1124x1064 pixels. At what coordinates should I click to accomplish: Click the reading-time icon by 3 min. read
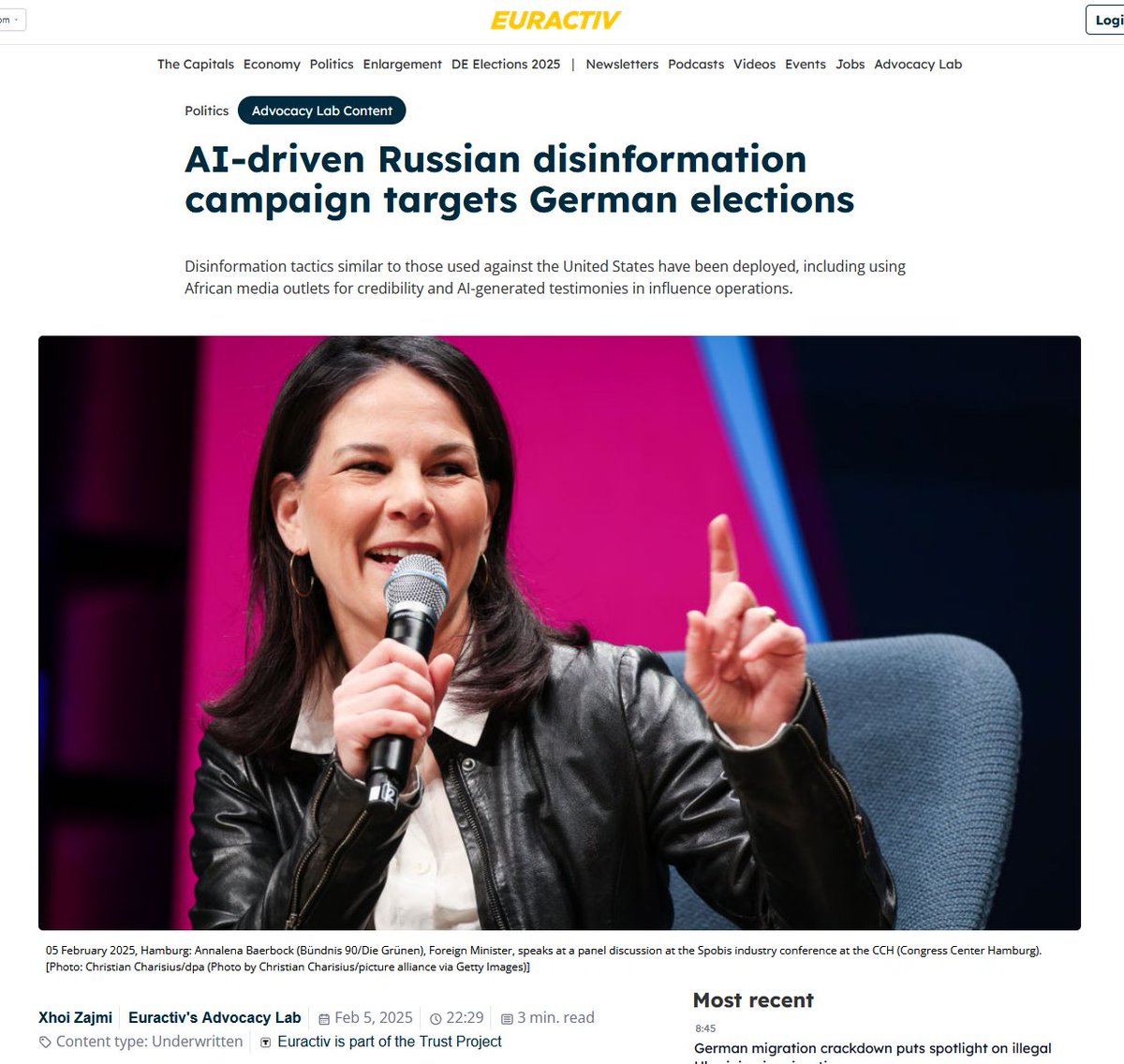[x=507, y=1019]
